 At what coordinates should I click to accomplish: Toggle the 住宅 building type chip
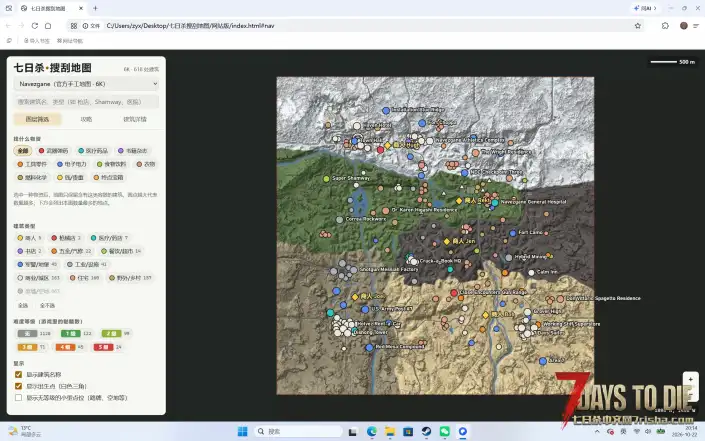tap(85, 278)
